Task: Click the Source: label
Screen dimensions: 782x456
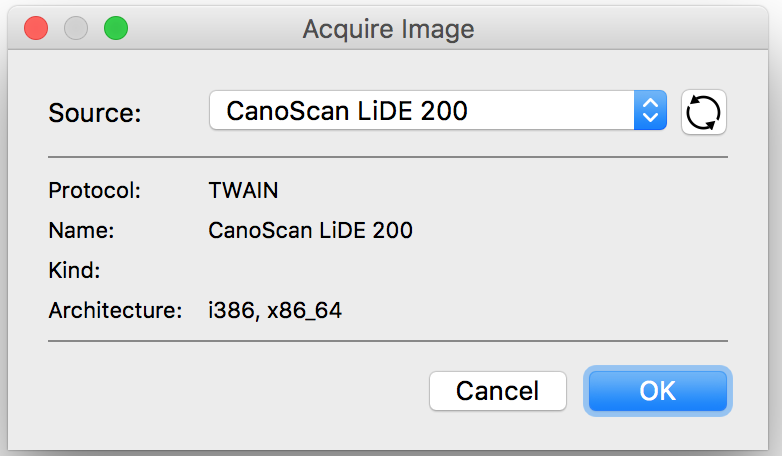Action: click(95, 113)
